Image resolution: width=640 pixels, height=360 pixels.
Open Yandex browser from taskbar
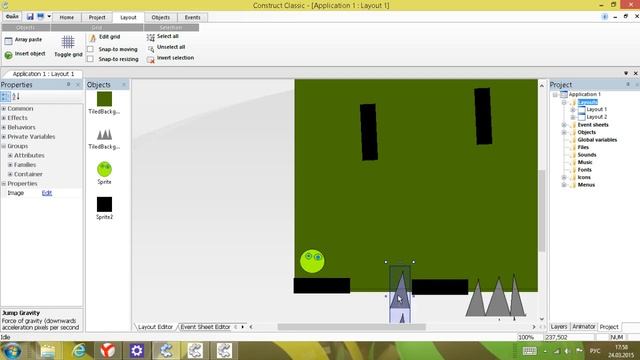click(x=107, y=351)
